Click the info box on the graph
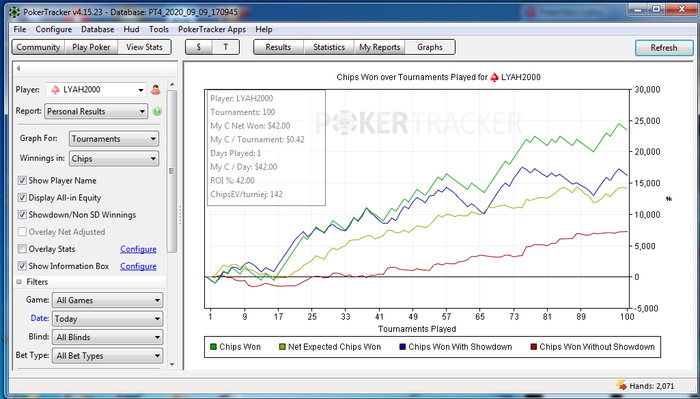Viewport: 700px width, 399px height. click(266, 147)
